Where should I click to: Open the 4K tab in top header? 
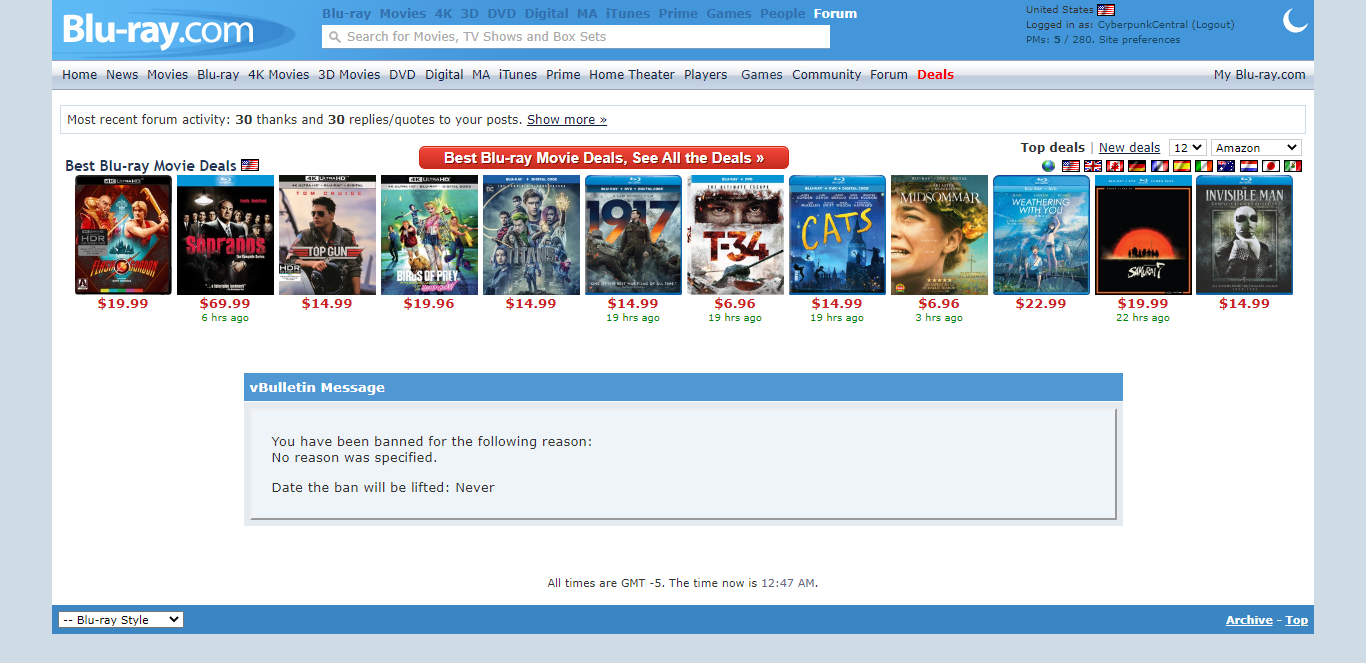coord(444,14)
